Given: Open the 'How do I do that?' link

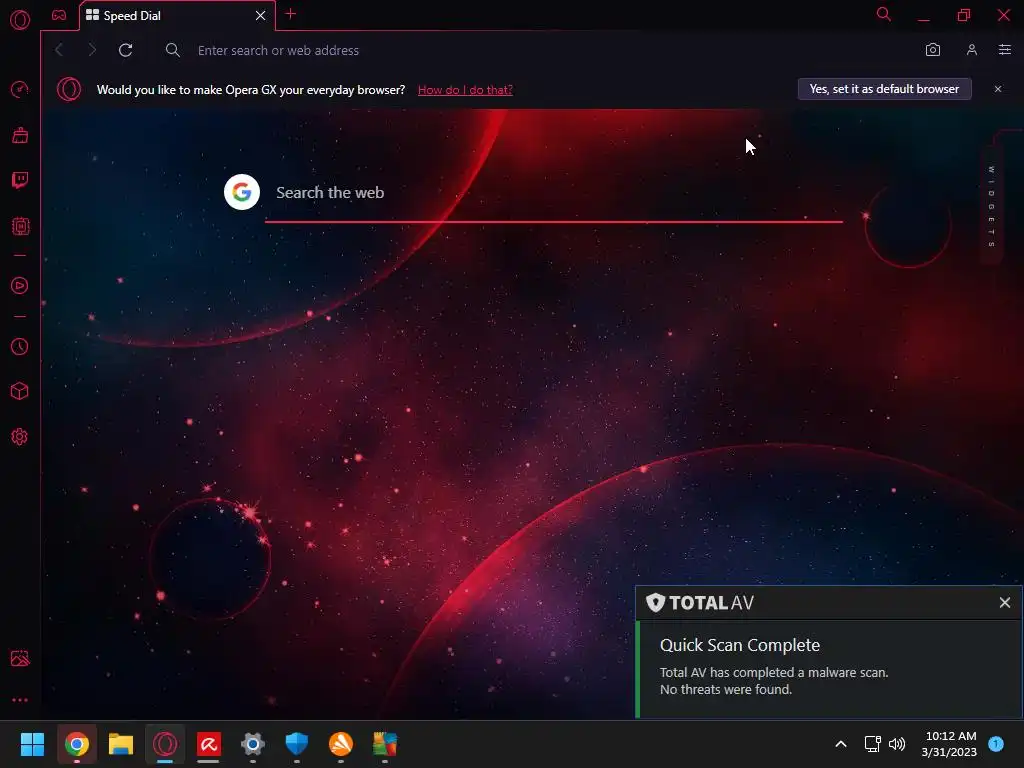Looking at the screenshot, I should tap(465, 89).
